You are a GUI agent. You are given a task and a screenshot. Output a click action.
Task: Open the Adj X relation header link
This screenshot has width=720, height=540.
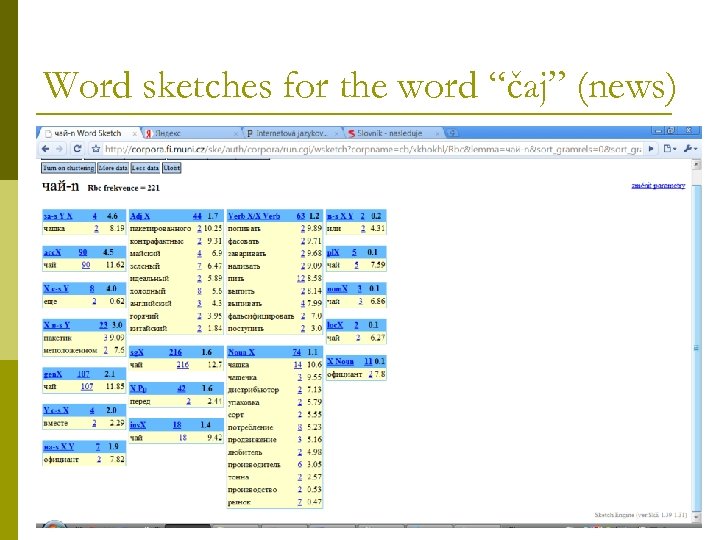tap(140, 216)
